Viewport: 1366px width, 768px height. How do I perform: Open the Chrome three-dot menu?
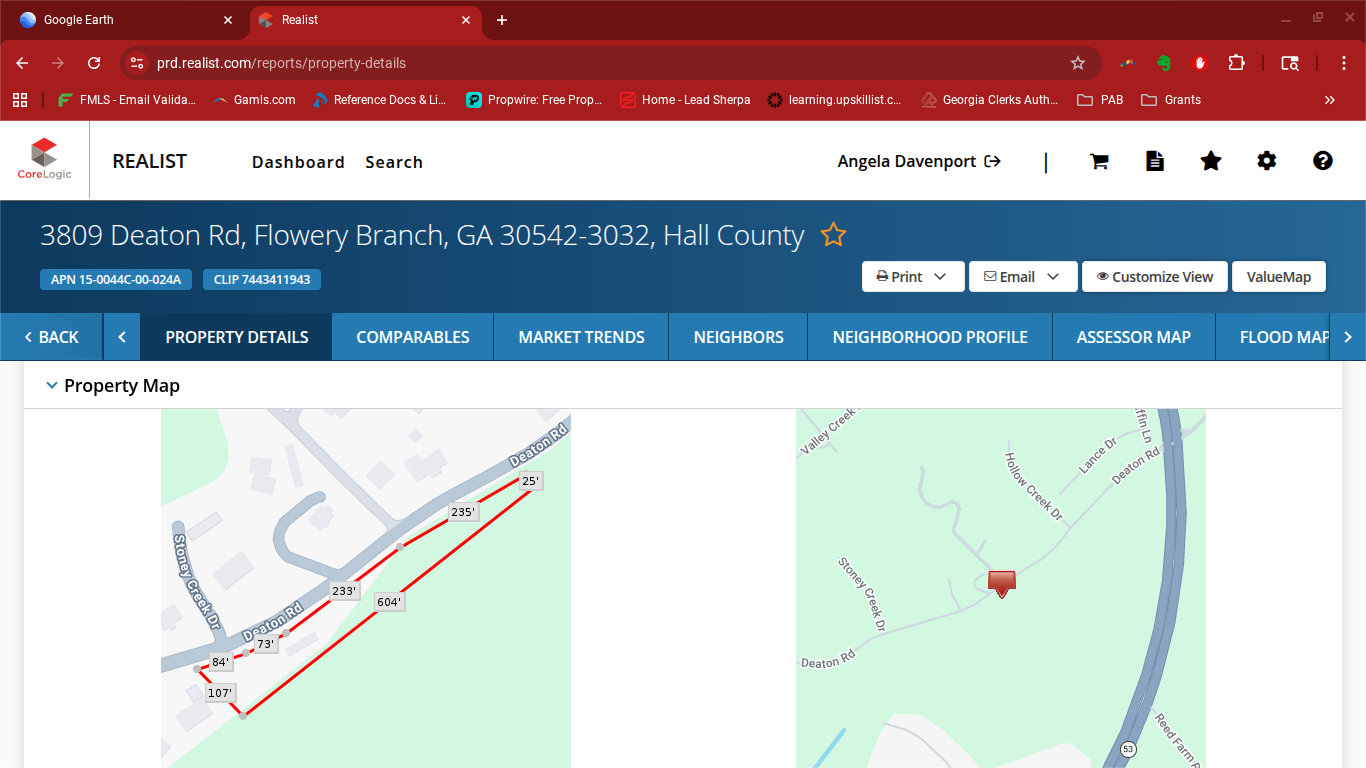tap(1345, 63)
